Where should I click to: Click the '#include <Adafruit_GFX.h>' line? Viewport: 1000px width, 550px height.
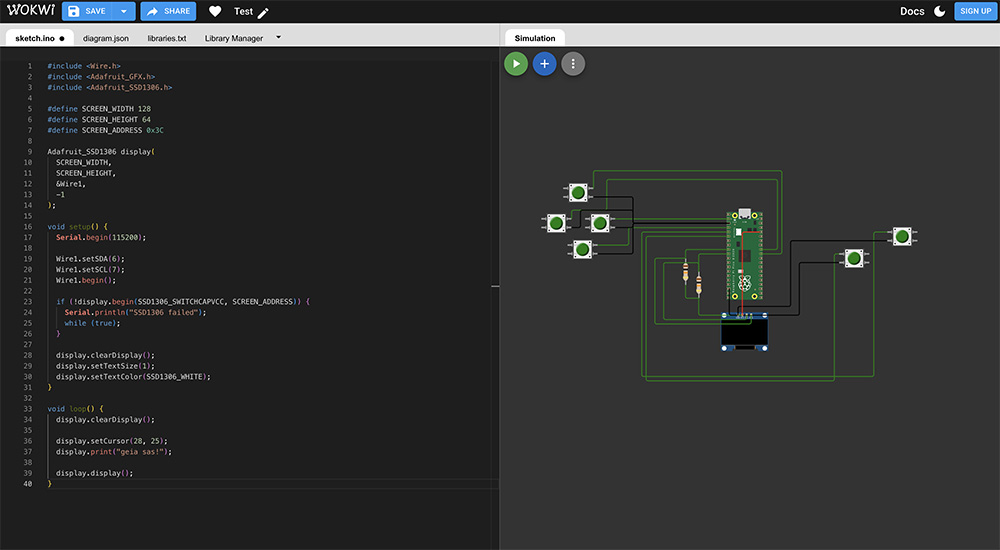pyautogui.click(x=101, y=77)
